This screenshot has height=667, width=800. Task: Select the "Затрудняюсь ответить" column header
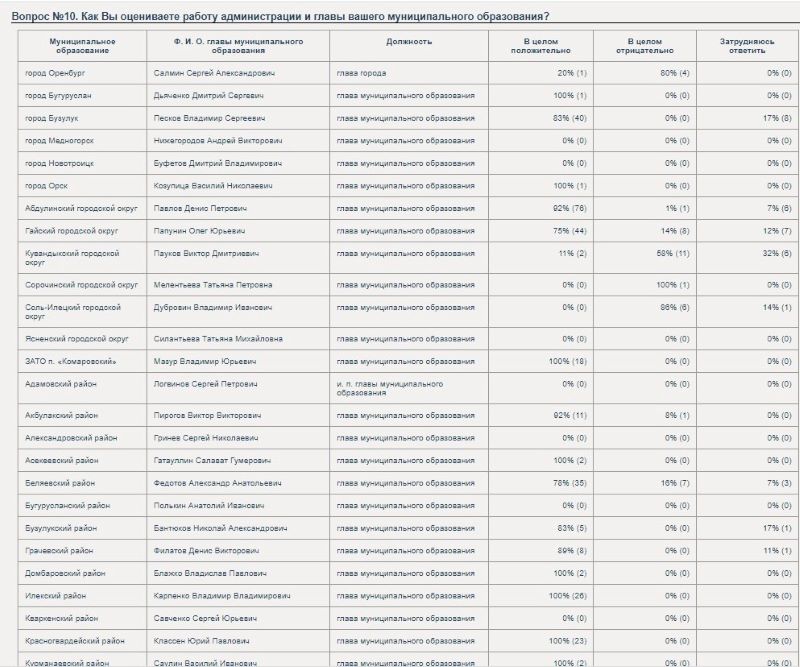(747, 46)
